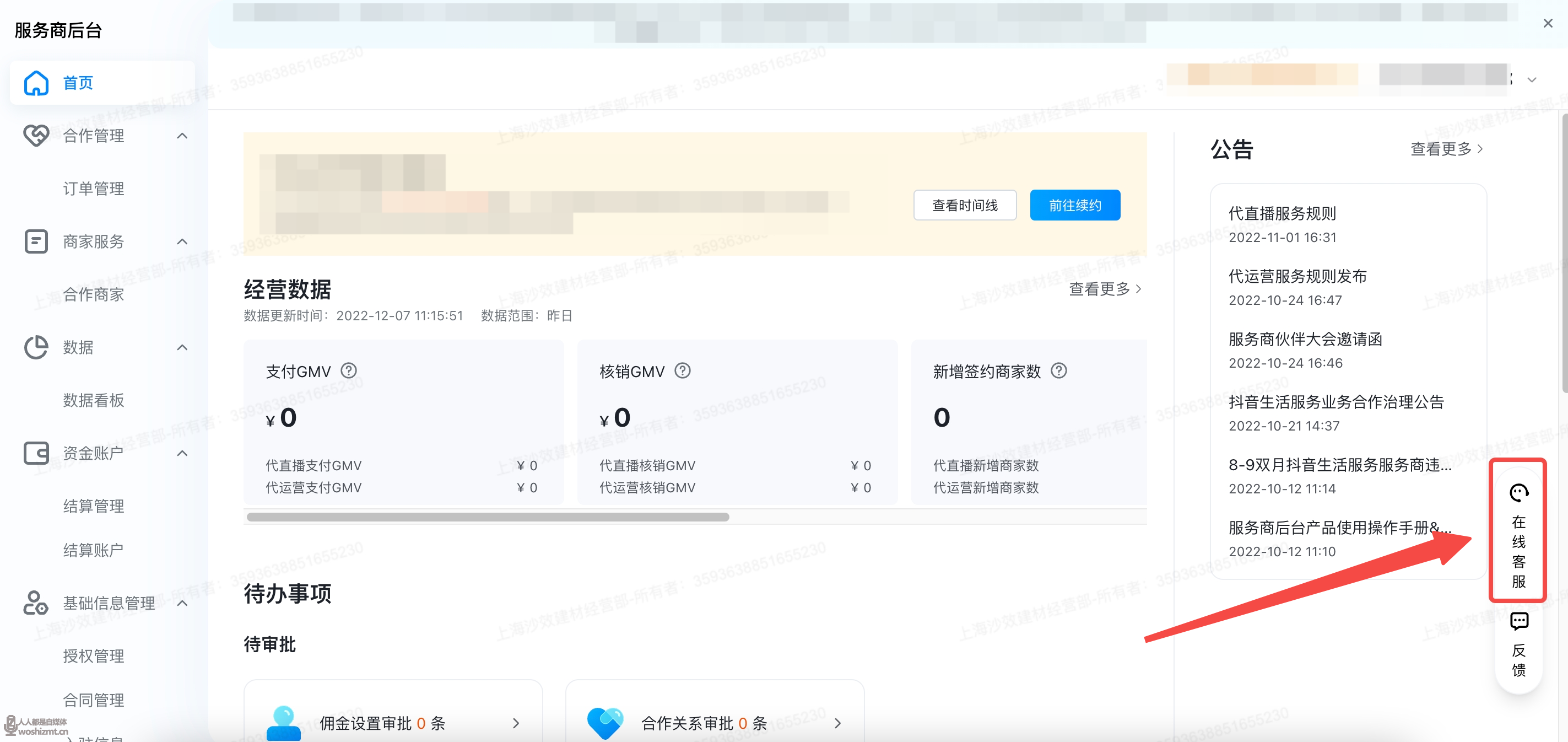Expand the account dropdown arrow
The width and height of the screenshot is (1568, 742).
pos(1532,80)
